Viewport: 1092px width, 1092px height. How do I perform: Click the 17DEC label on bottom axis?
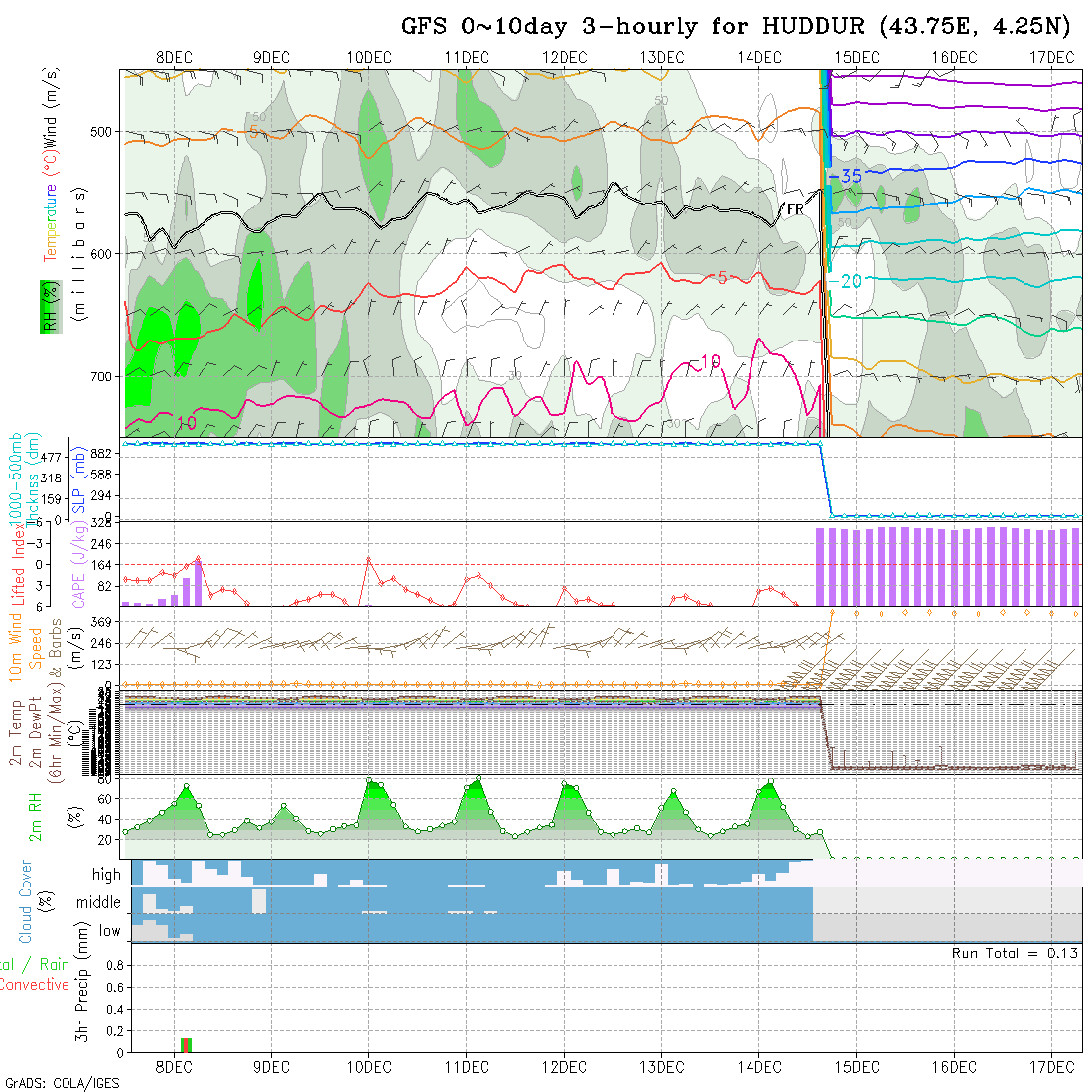coord(1052,1067)
